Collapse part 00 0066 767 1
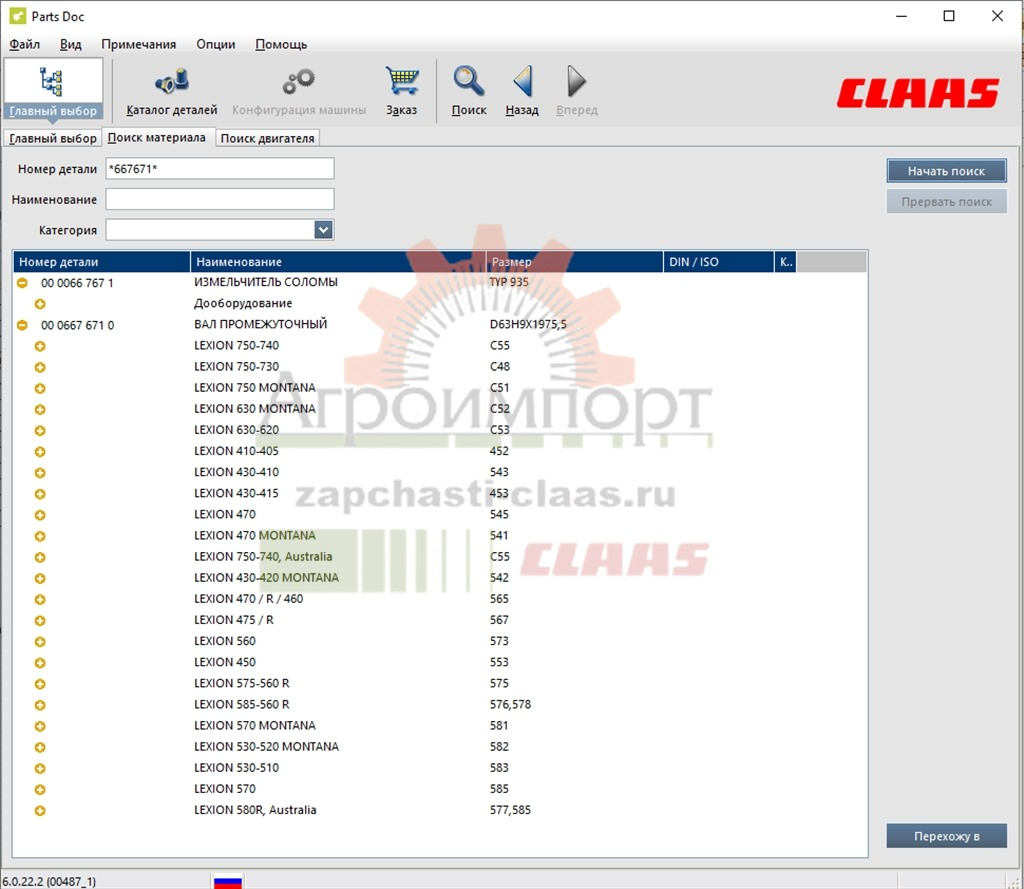The height and width of the screenshot is (889, 1024). click(x=22, y=283)
